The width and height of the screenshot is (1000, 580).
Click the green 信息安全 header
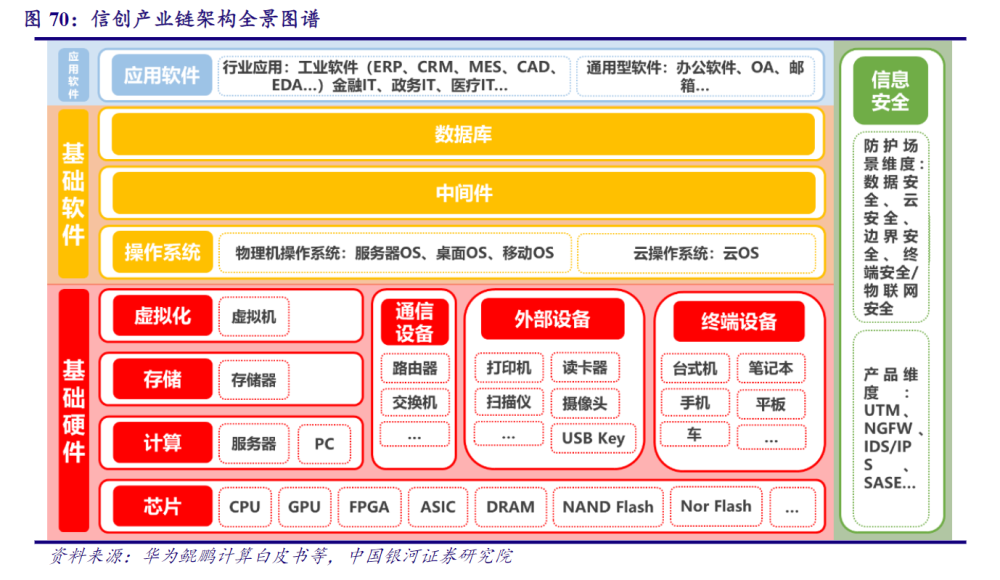click(890, 91)
